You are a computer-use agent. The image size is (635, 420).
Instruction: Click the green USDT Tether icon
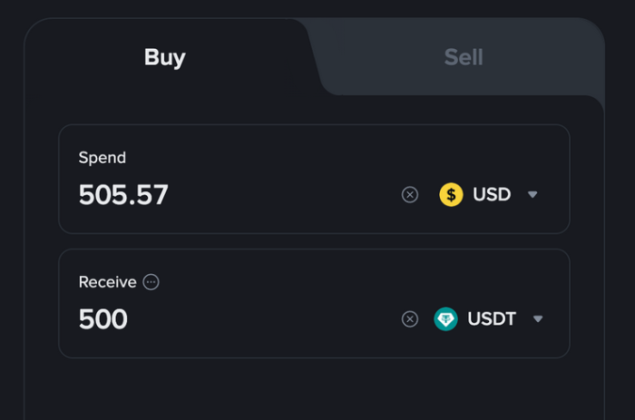446,319
